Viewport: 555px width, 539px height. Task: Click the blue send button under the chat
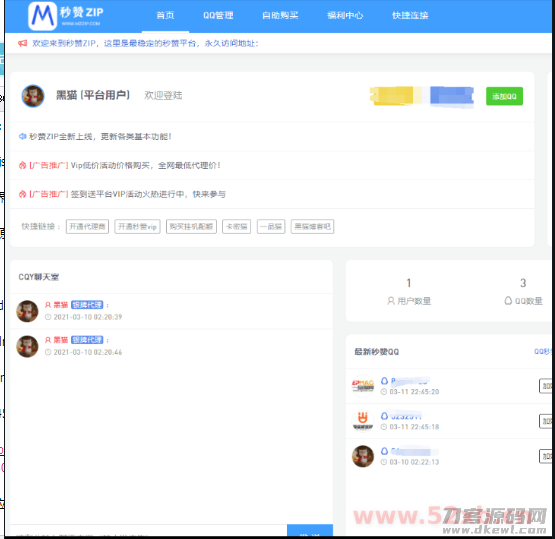click(310, 531)
